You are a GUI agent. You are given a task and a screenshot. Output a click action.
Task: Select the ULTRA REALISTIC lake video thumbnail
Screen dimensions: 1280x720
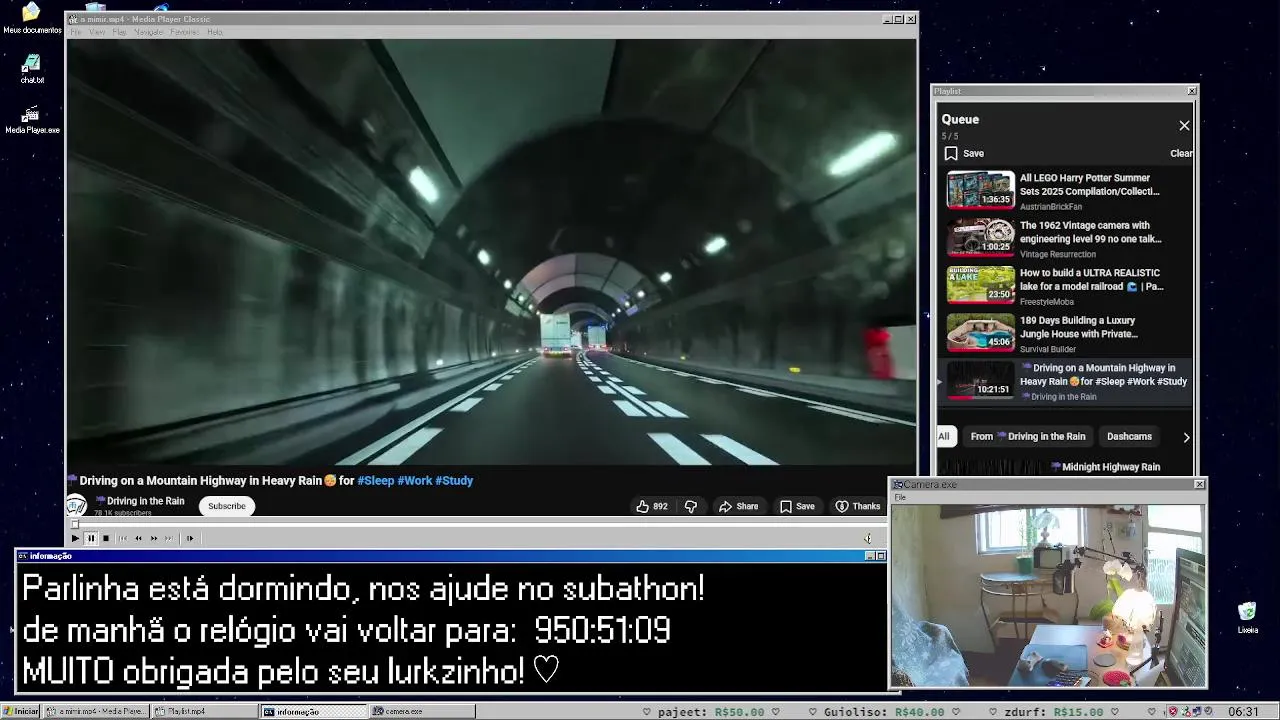click(981, 284)
